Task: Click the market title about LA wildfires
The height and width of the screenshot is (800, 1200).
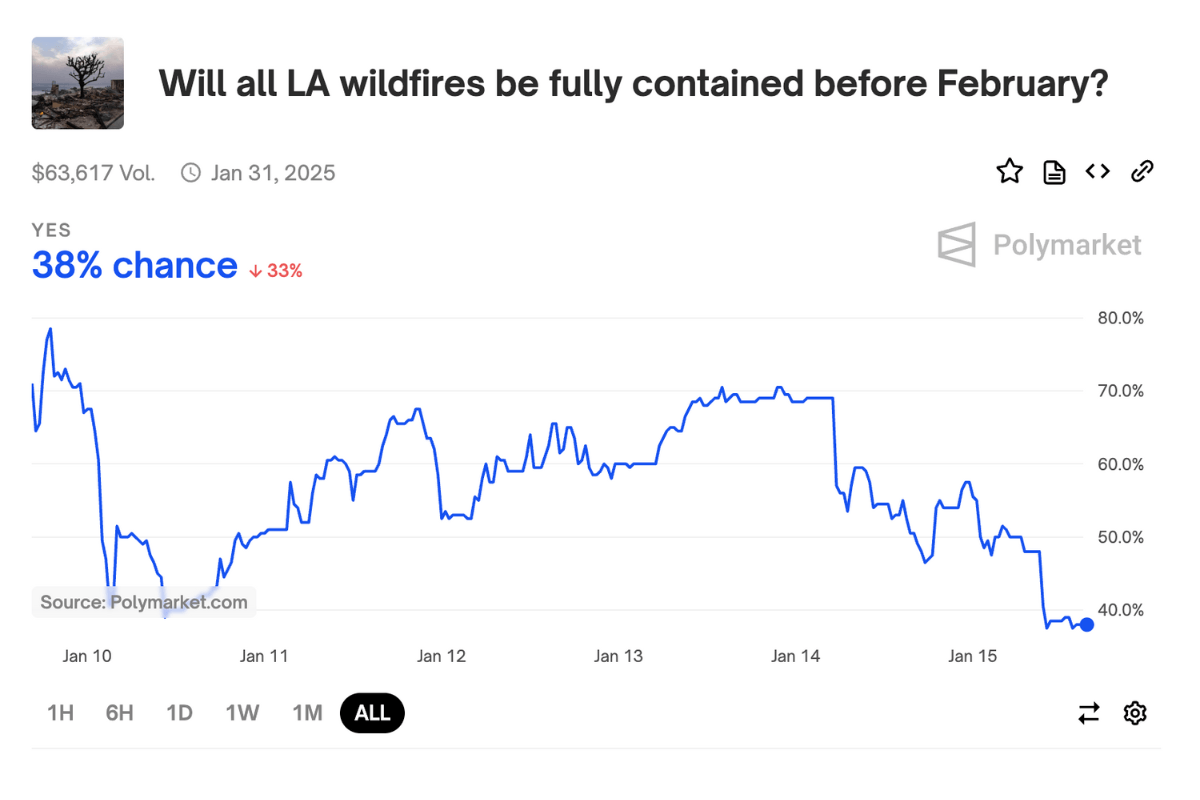Action: click(x=633, y=84)
